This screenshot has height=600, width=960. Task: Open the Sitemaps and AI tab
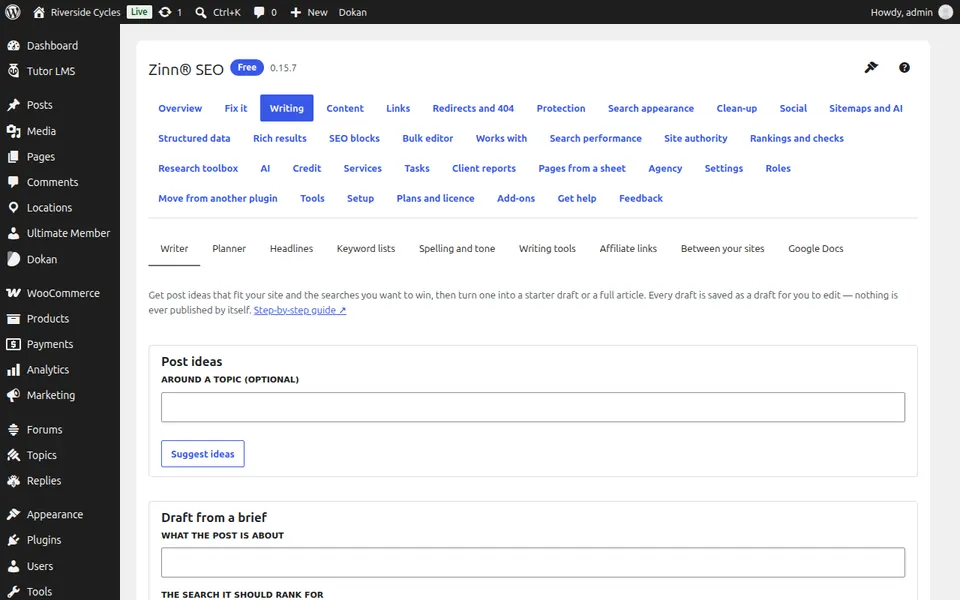866,108
